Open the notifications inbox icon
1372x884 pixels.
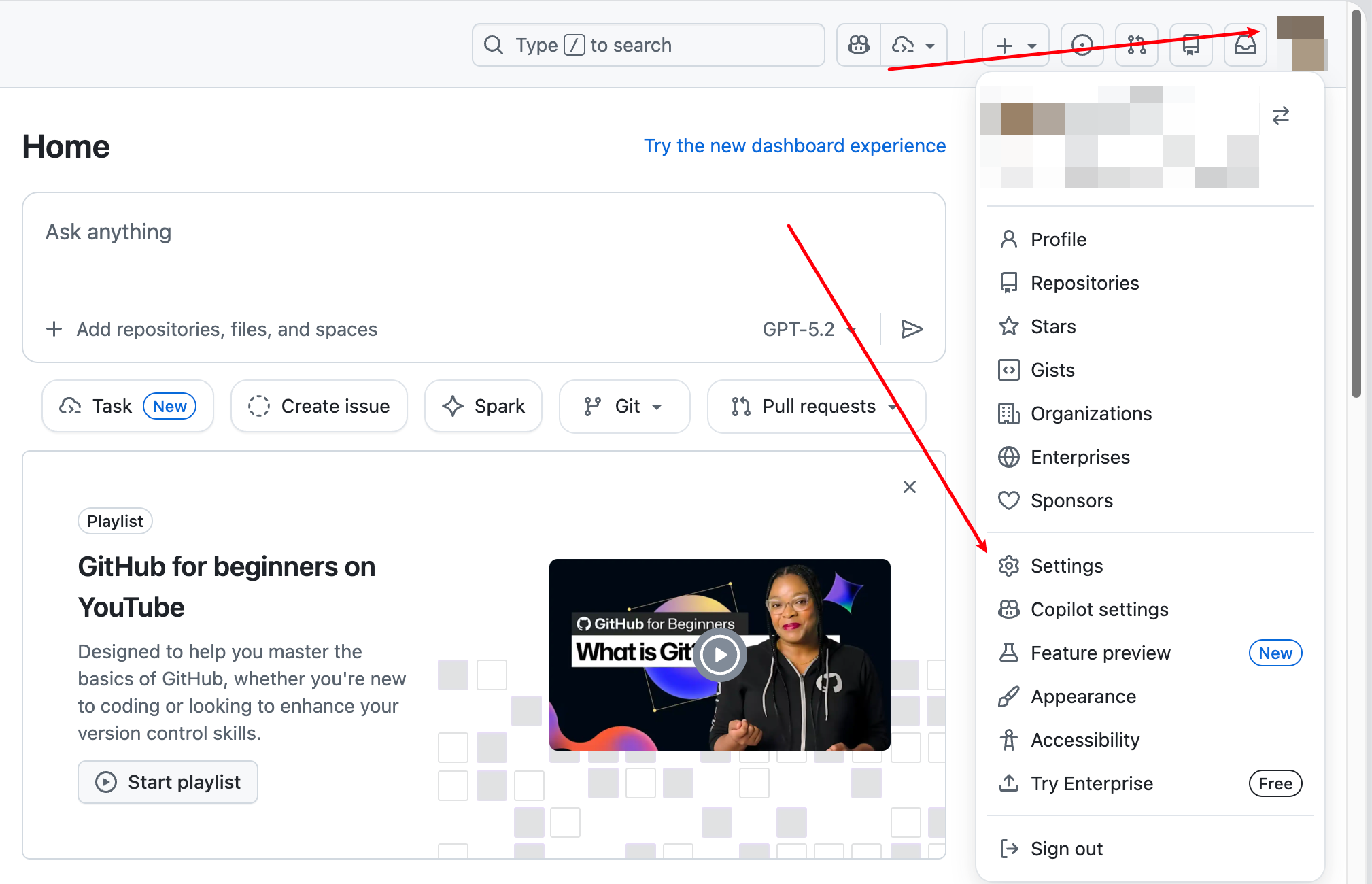(1245, 46)
